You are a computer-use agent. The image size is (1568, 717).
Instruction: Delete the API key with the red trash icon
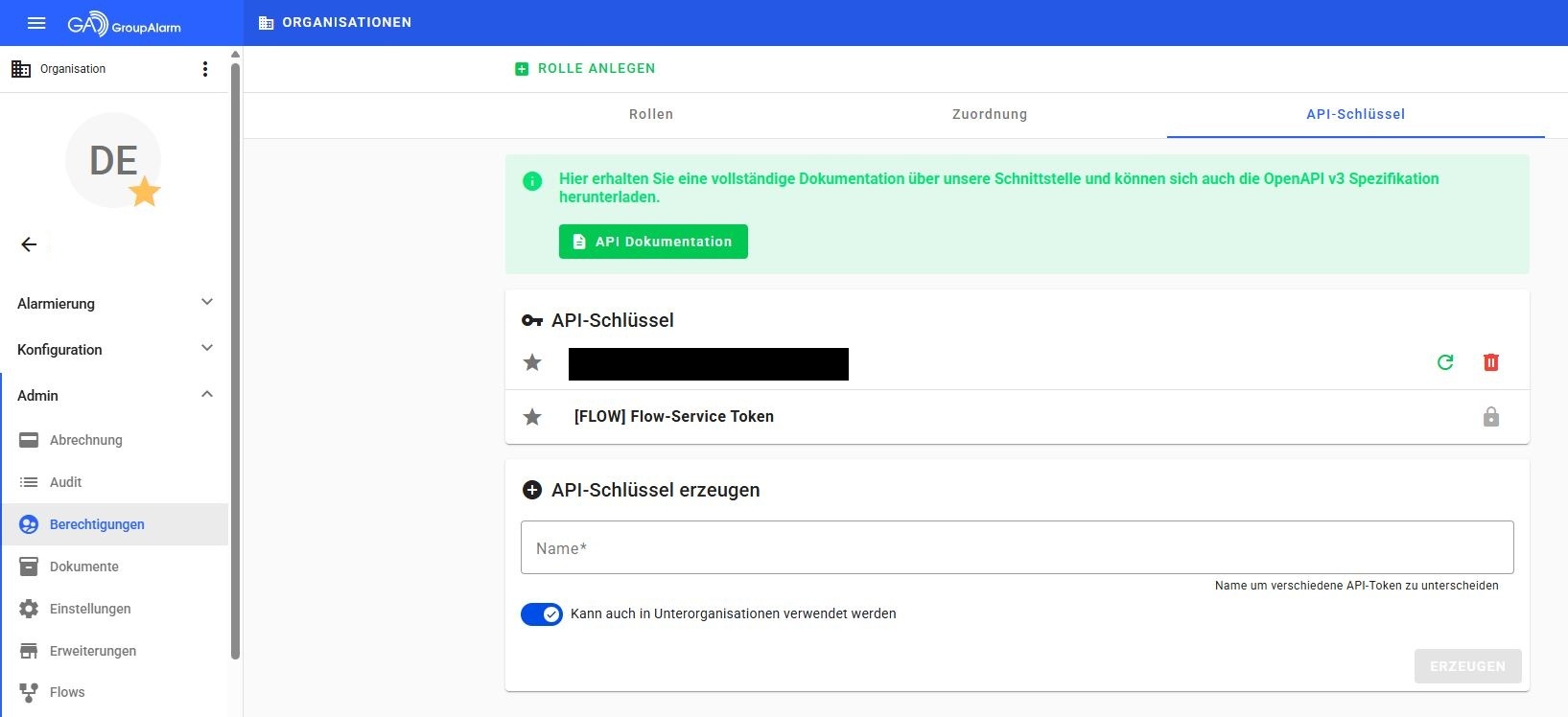[x=1490, y=362]
